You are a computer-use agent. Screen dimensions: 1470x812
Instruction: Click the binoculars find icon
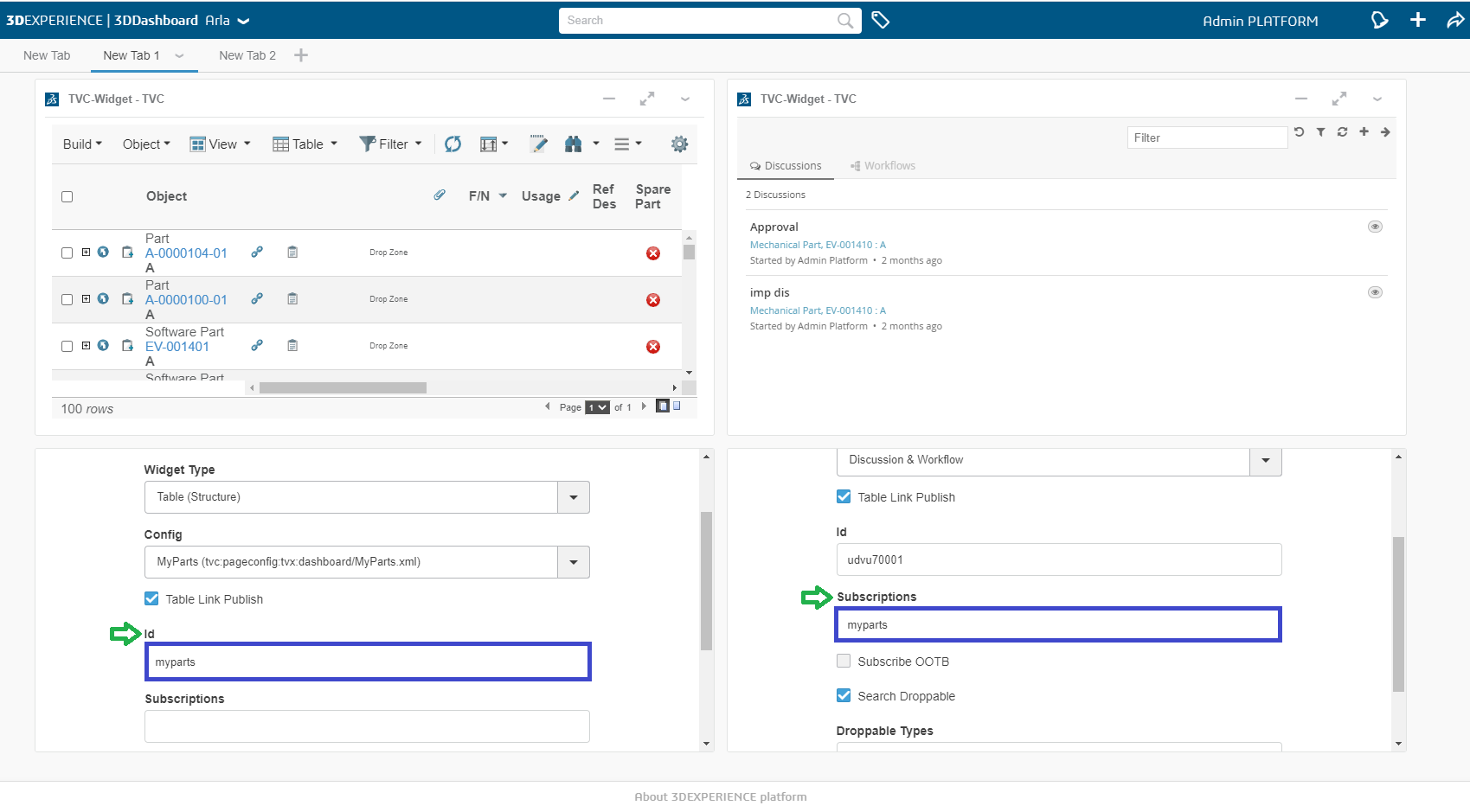point(573,144)
